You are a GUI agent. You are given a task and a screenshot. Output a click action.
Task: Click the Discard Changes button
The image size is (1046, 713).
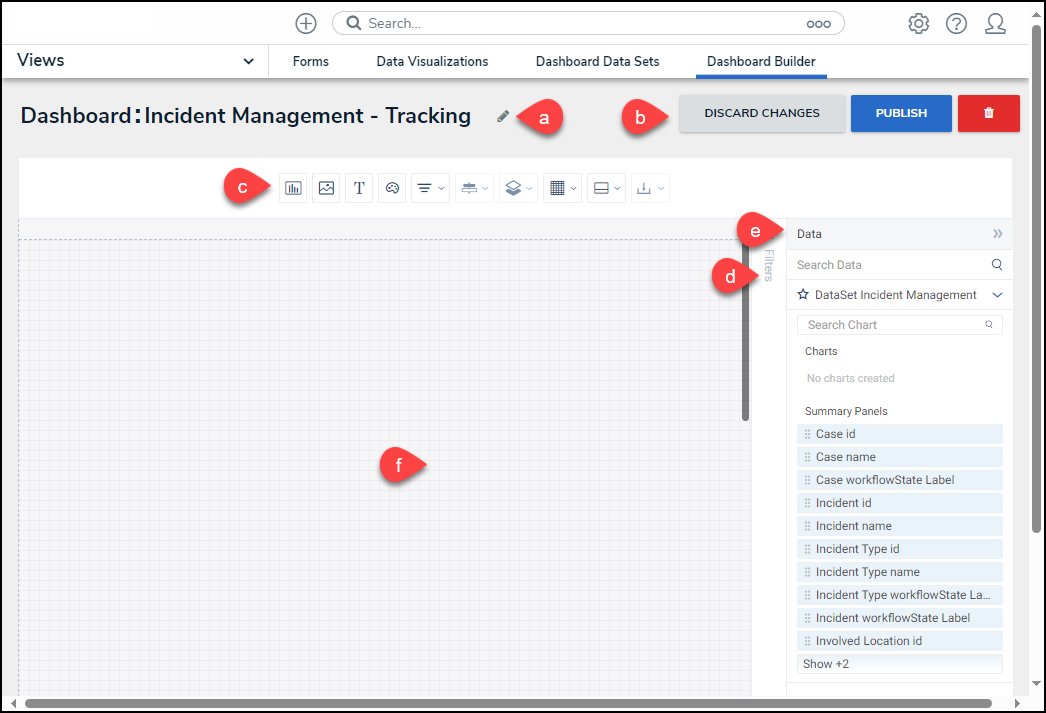[x=762, y=114]
